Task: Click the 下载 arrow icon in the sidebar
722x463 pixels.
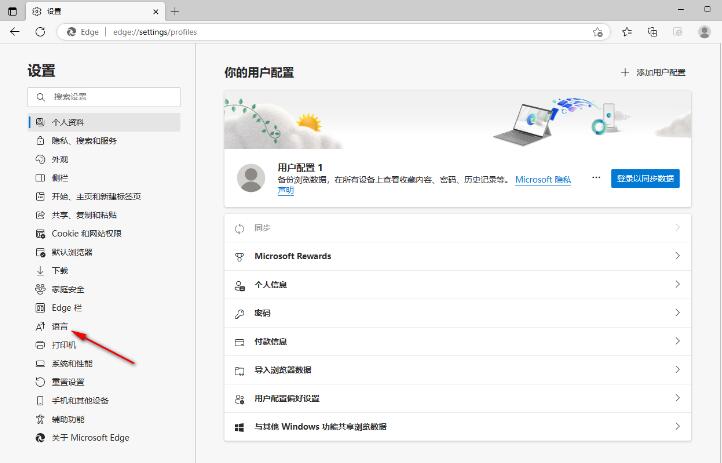Action: click(41, 271)
